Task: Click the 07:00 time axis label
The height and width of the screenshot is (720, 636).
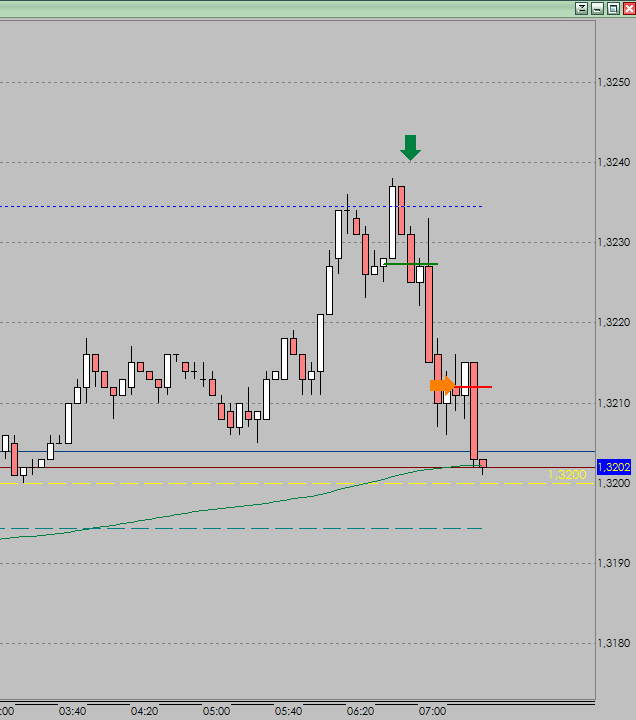Action: [433, 711]
